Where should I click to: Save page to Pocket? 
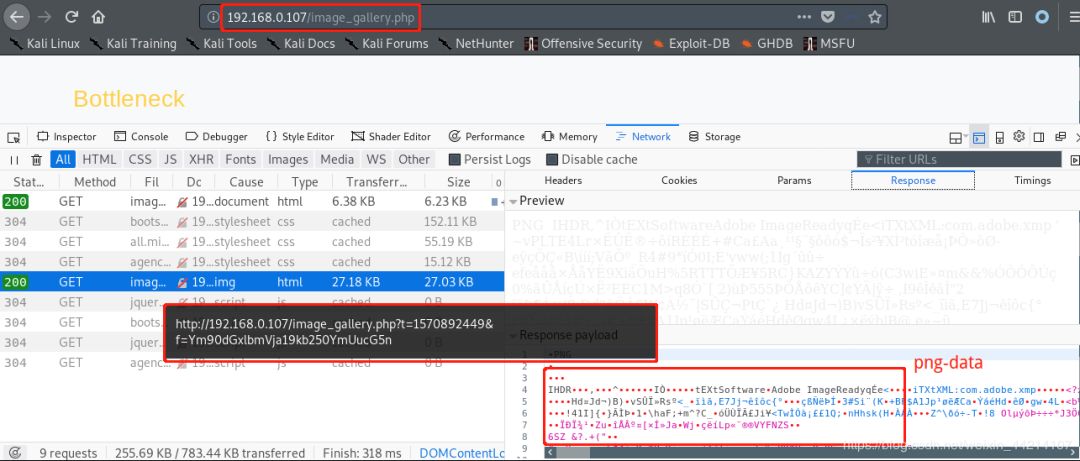[829, 17]
